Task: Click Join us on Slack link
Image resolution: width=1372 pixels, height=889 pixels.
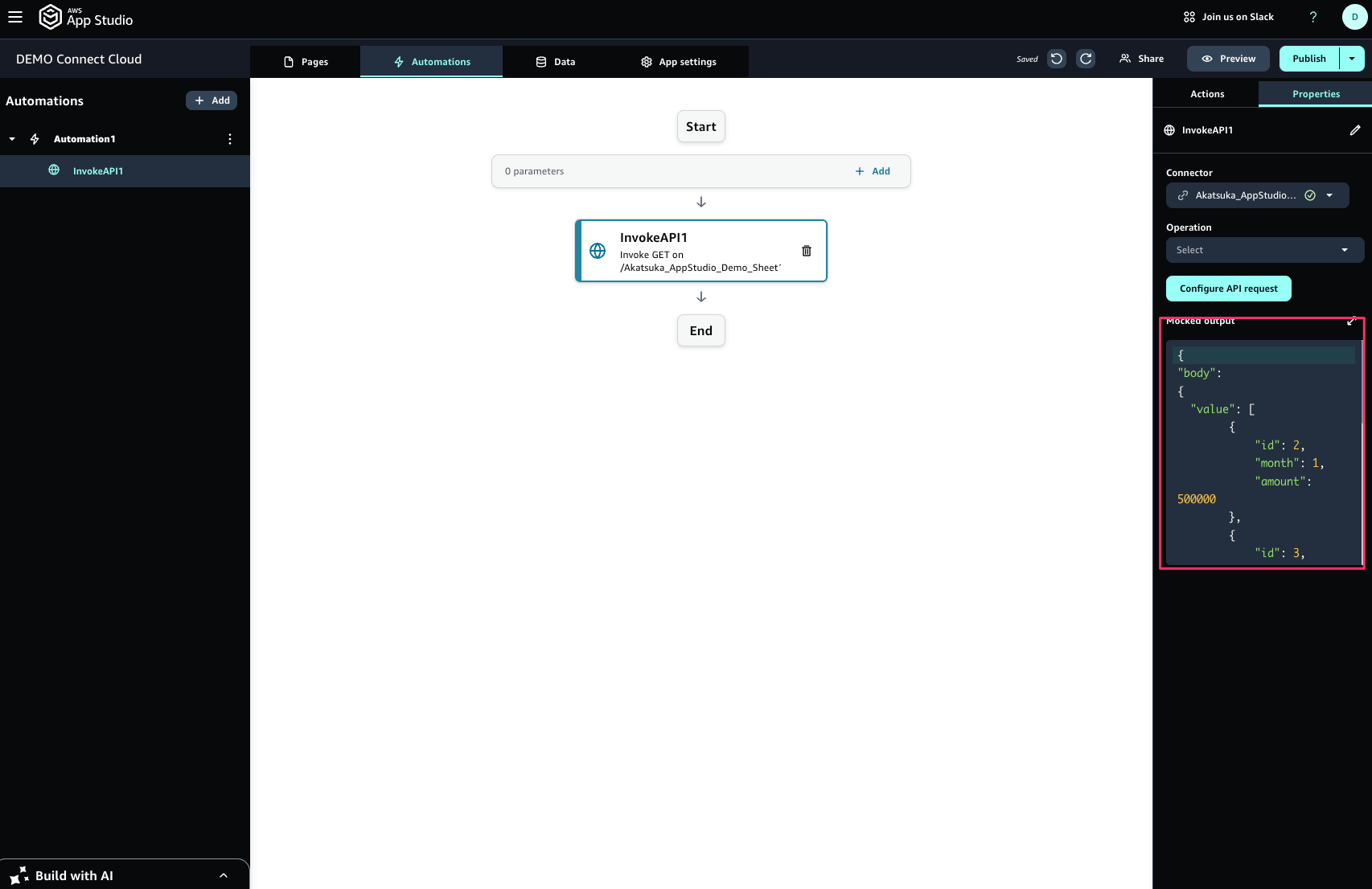Action: 1228,17
